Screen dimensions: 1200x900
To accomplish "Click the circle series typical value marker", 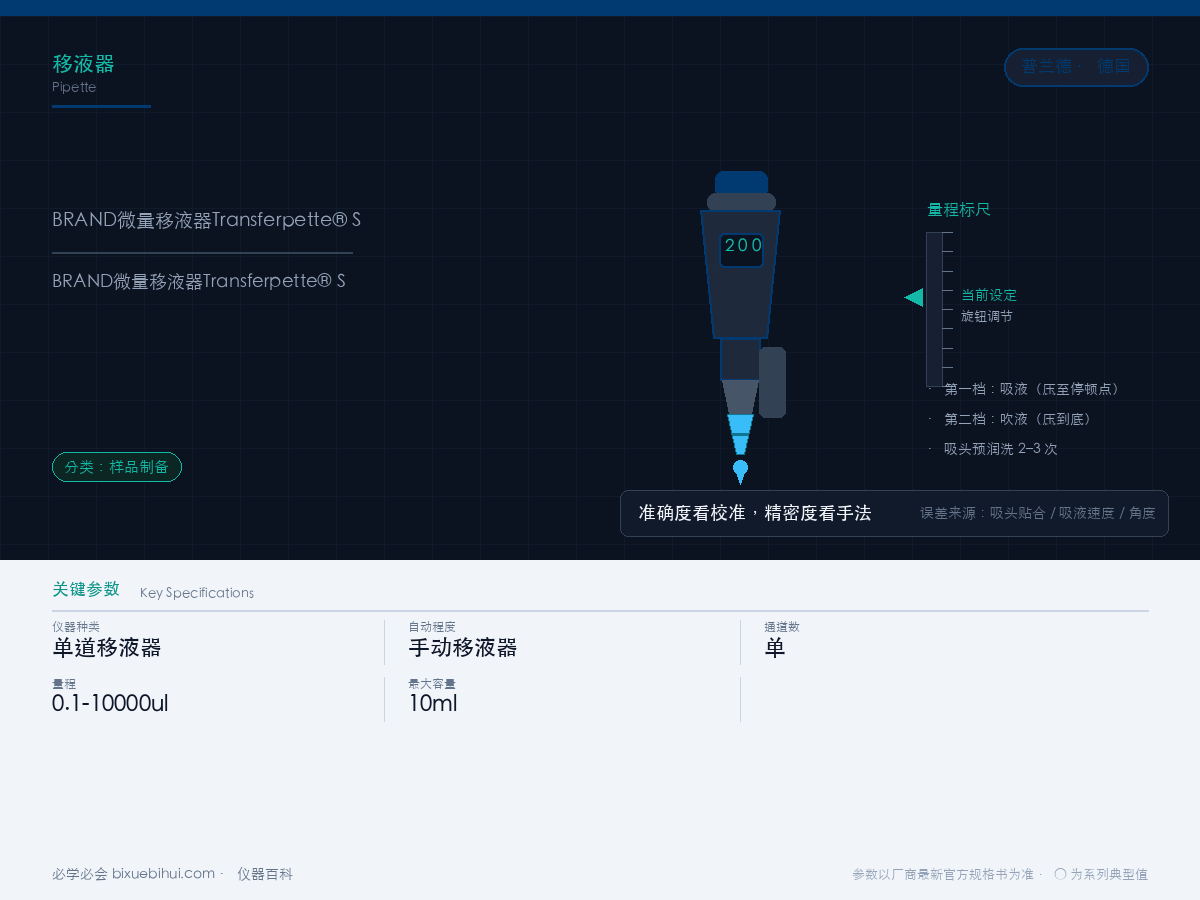I will [x=1060, y=874].
